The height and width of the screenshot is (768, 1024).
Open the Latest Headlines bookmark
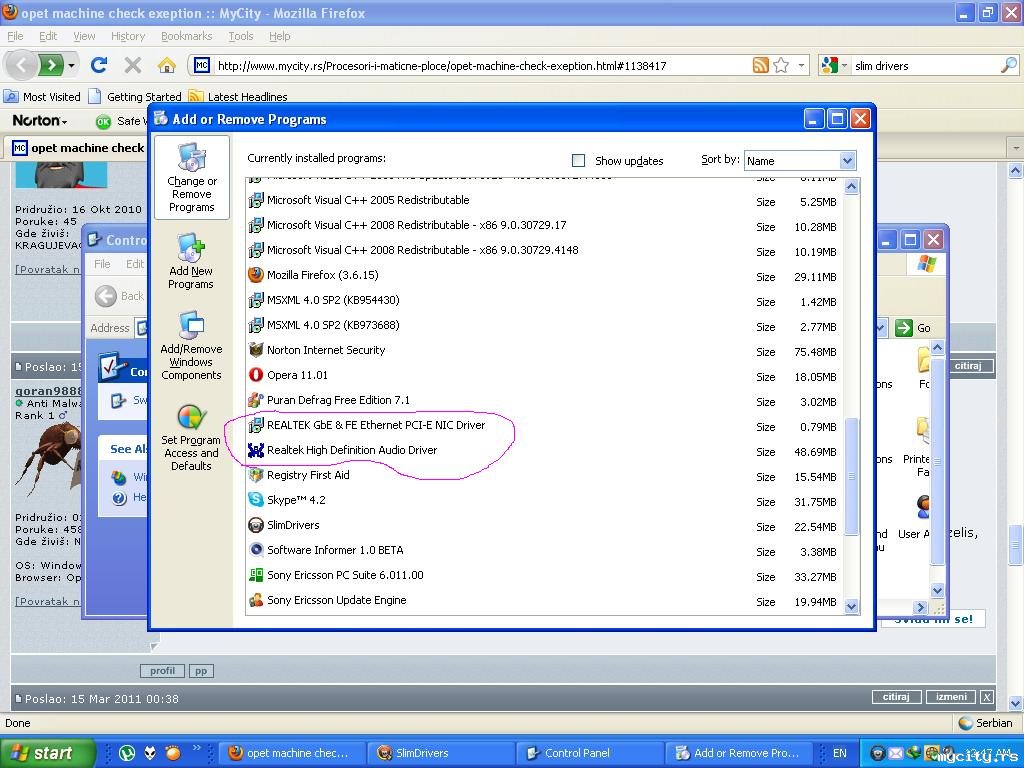[x=238, y=97]
